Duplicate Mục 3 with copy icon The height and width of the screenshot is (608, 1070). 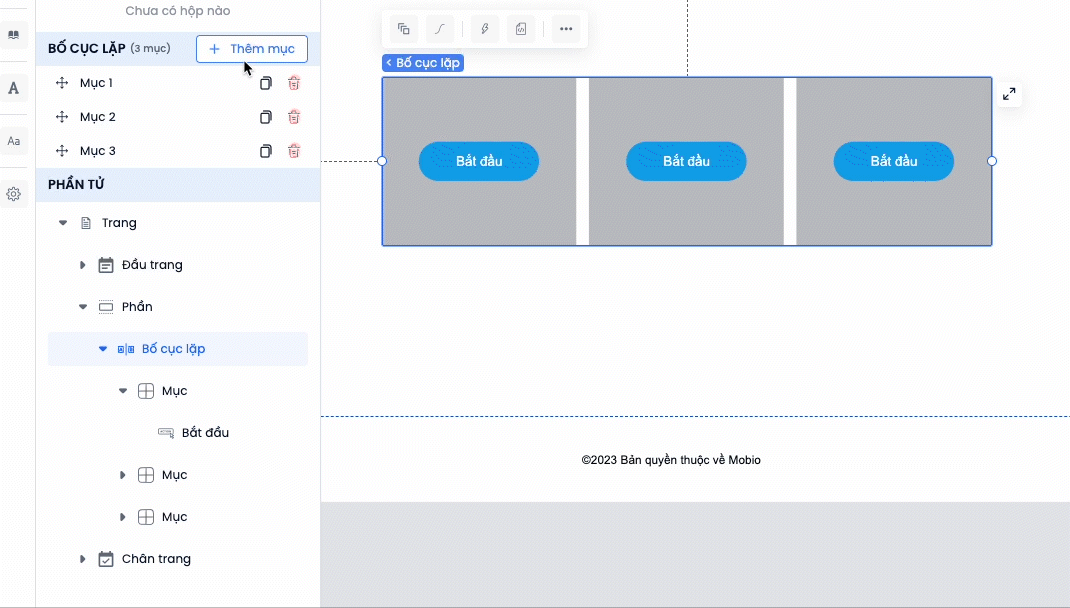(265, 151)
